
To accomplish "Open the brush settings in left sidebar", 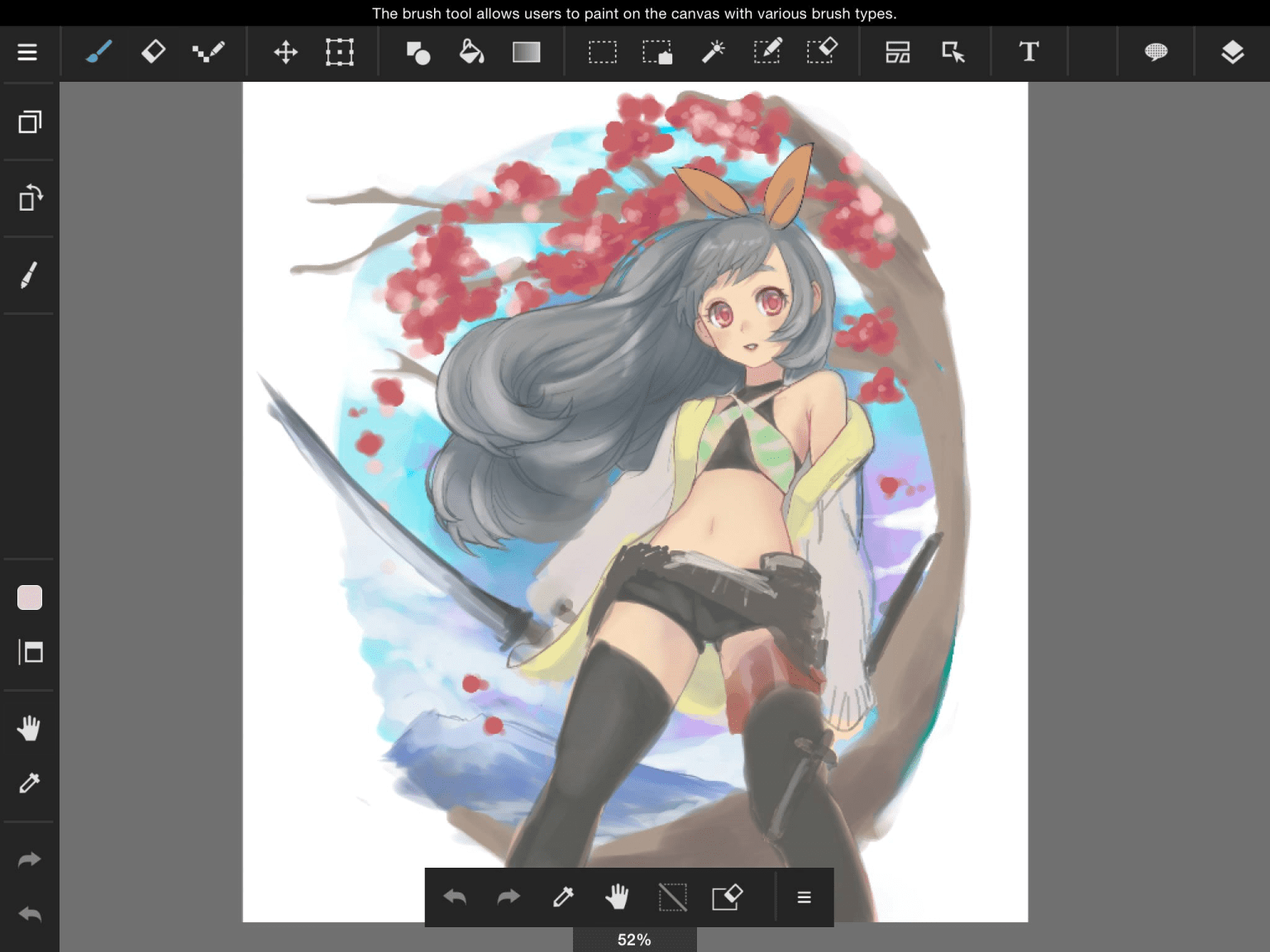I will tap(29, 275).
